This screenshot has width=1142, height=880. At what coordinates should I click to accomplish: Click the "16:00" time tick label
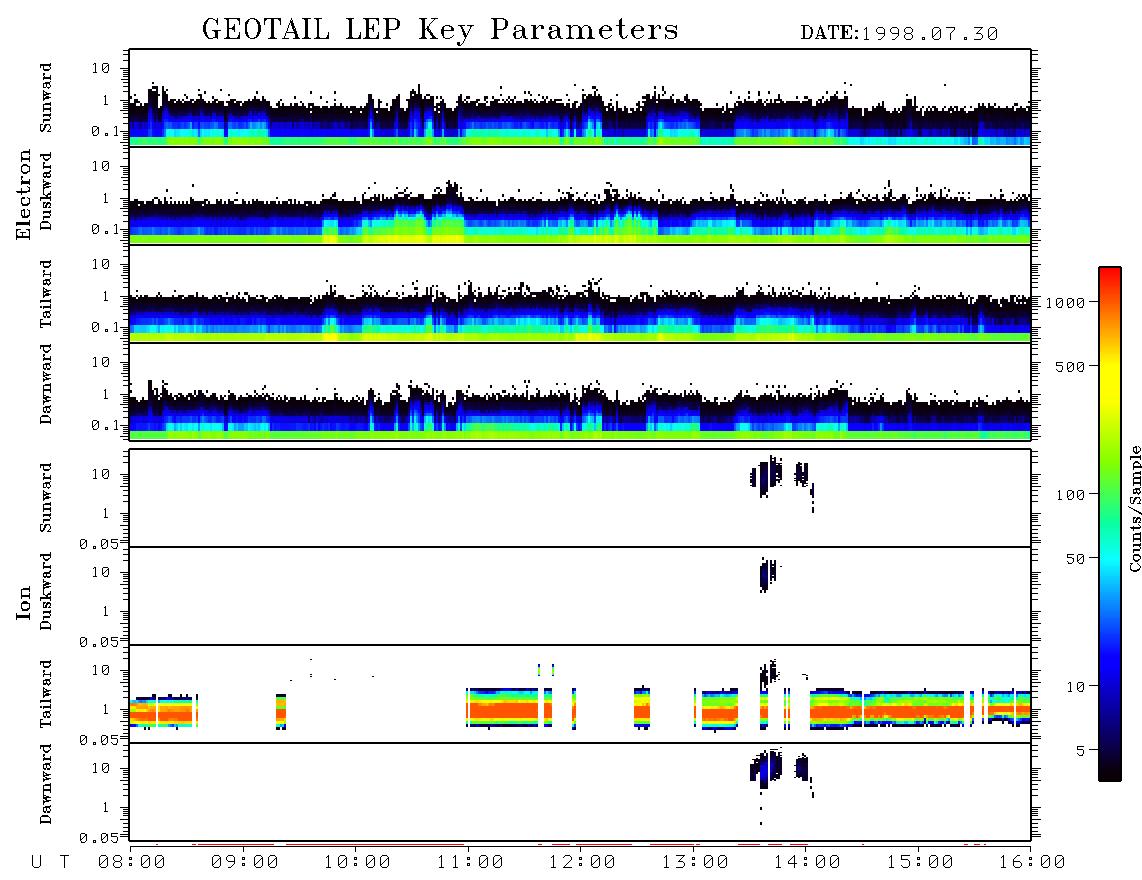[1032, 863]
